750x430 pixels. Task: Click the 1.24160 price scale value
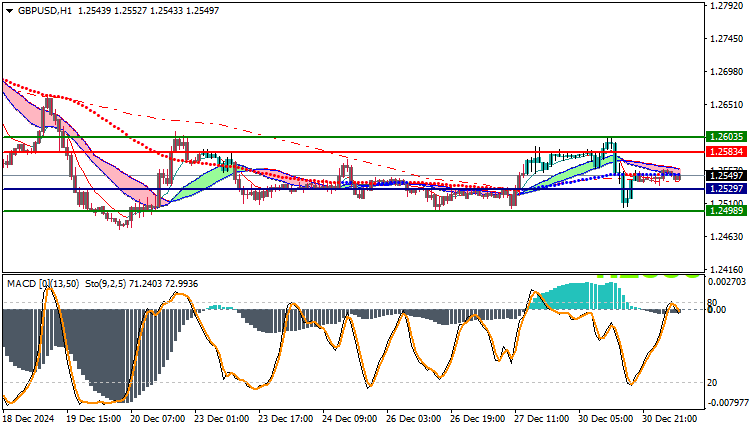[x=727, y=270]
